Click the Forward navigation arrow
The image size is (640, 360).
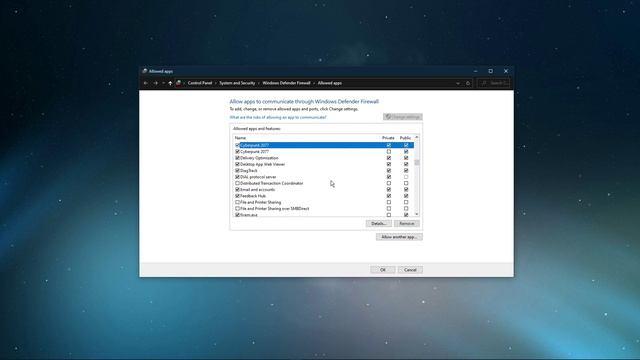(x=156, y=83)
